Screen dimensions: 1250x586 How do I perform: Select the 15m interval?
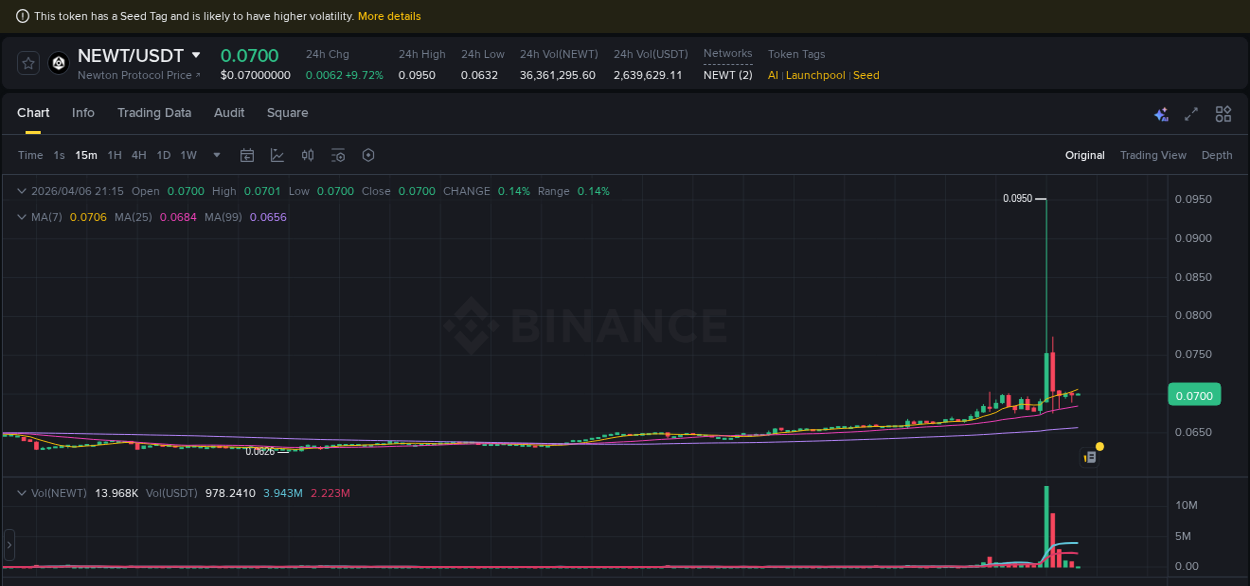click(x=86, y=155)
